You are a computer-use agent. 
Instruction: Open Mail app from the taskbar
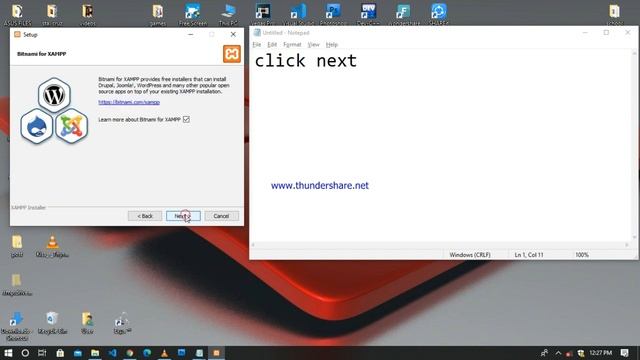click(x=78, y=353)
